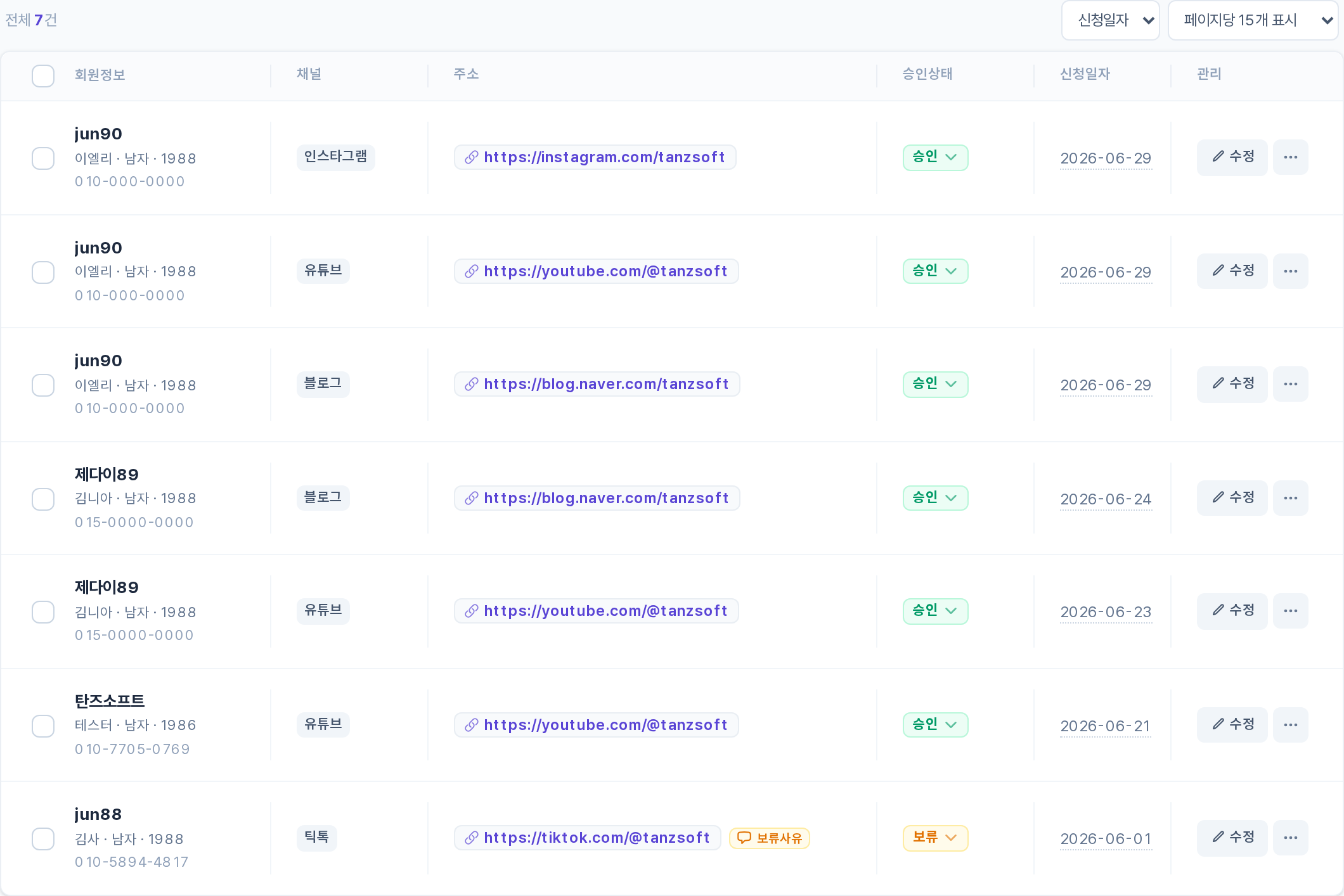This screenshot has width=1344, height=896.
Task: Check the 제다이89 블로그 row checkbox
Action: click(x=43, y=499)
